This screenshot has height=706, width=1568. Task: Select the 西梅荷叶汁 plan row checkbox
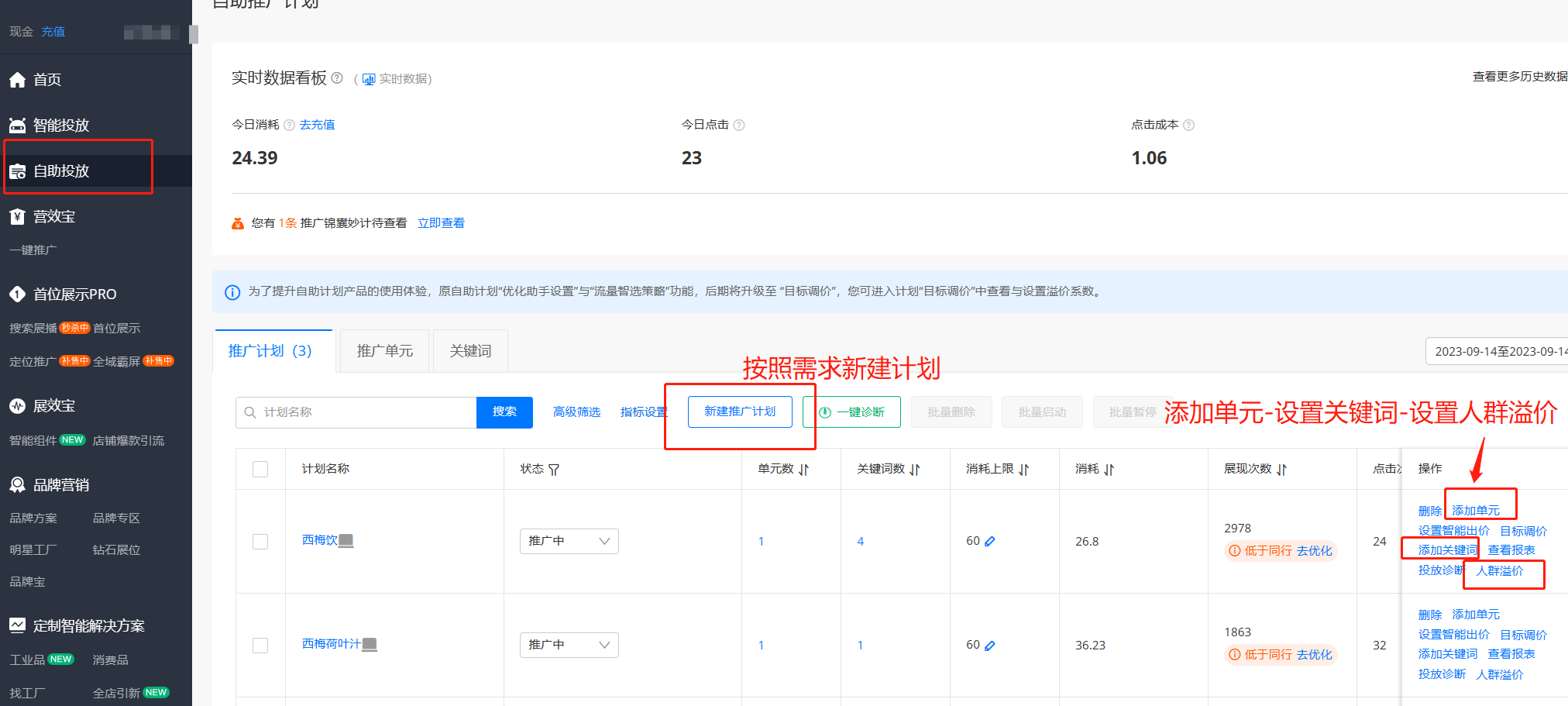point(260,646)
